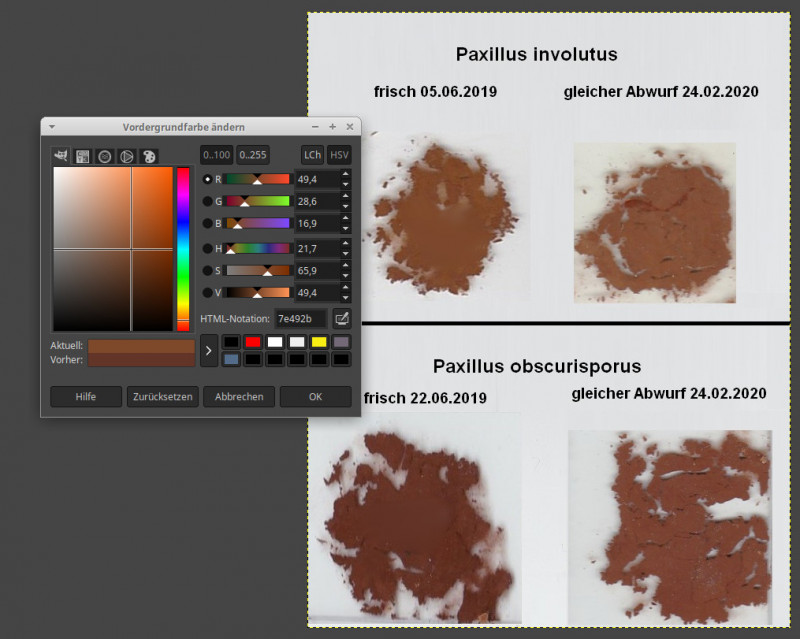
Task: Select the H channel radio button
Action: click(208, 248)
